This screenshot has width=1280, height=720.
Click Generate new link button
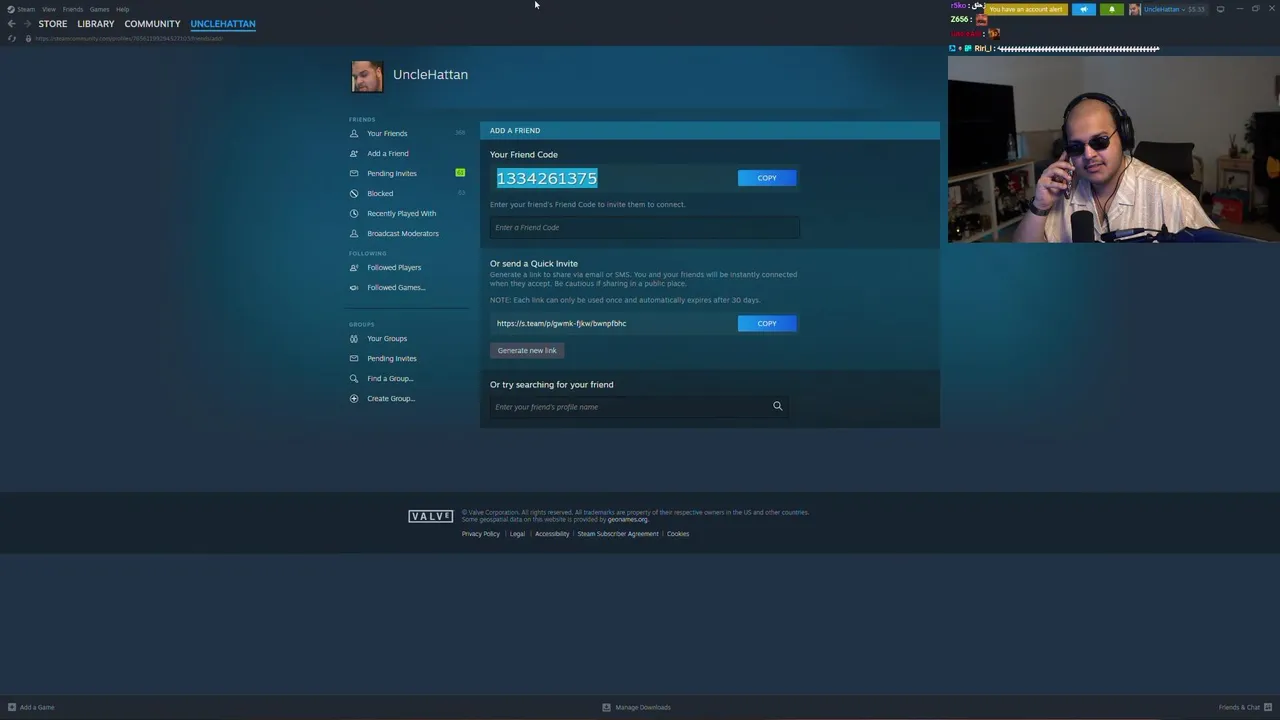click(527, 350)
